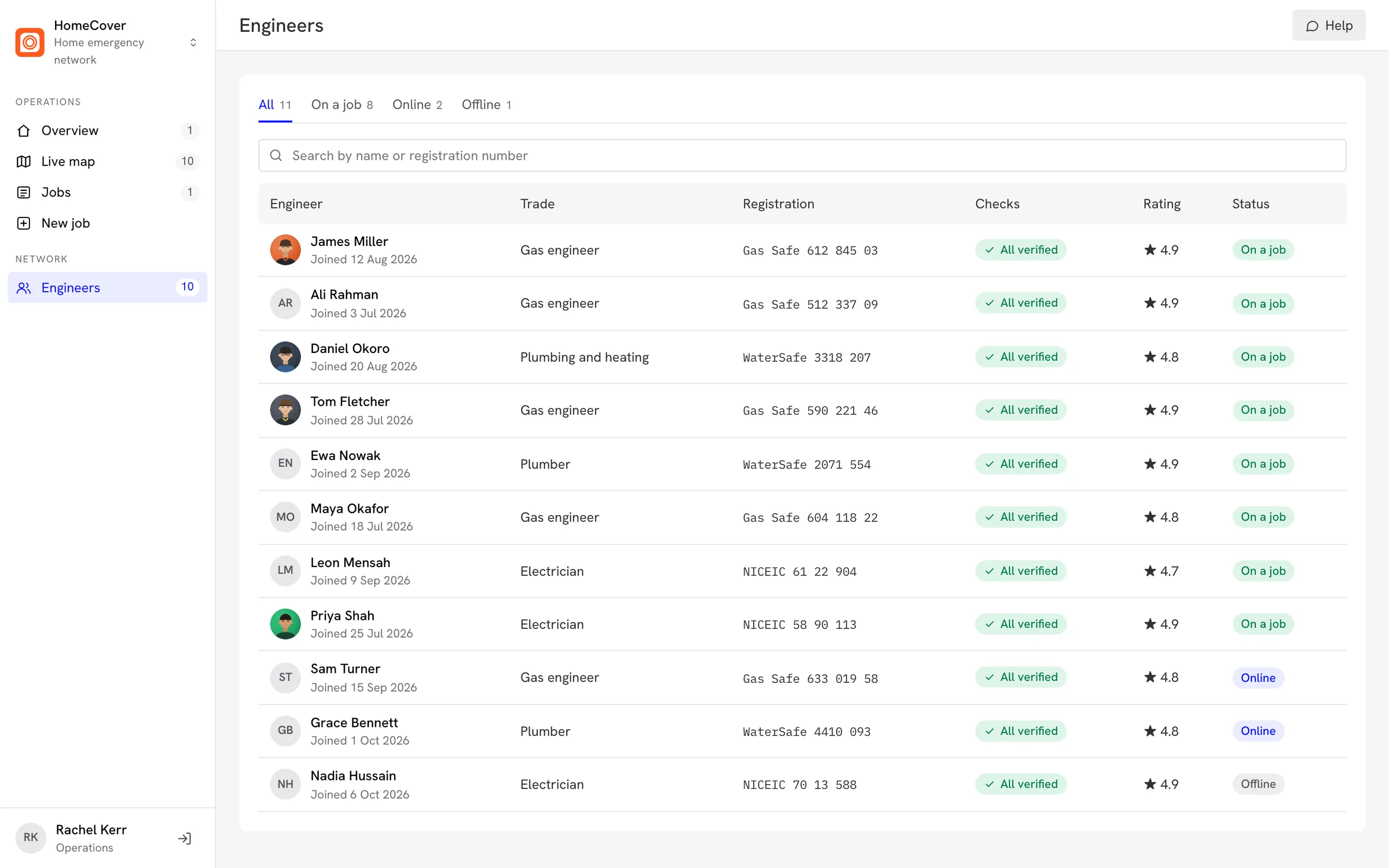
Task: Click the New job plus icon
Action: [x=24, y=223]
